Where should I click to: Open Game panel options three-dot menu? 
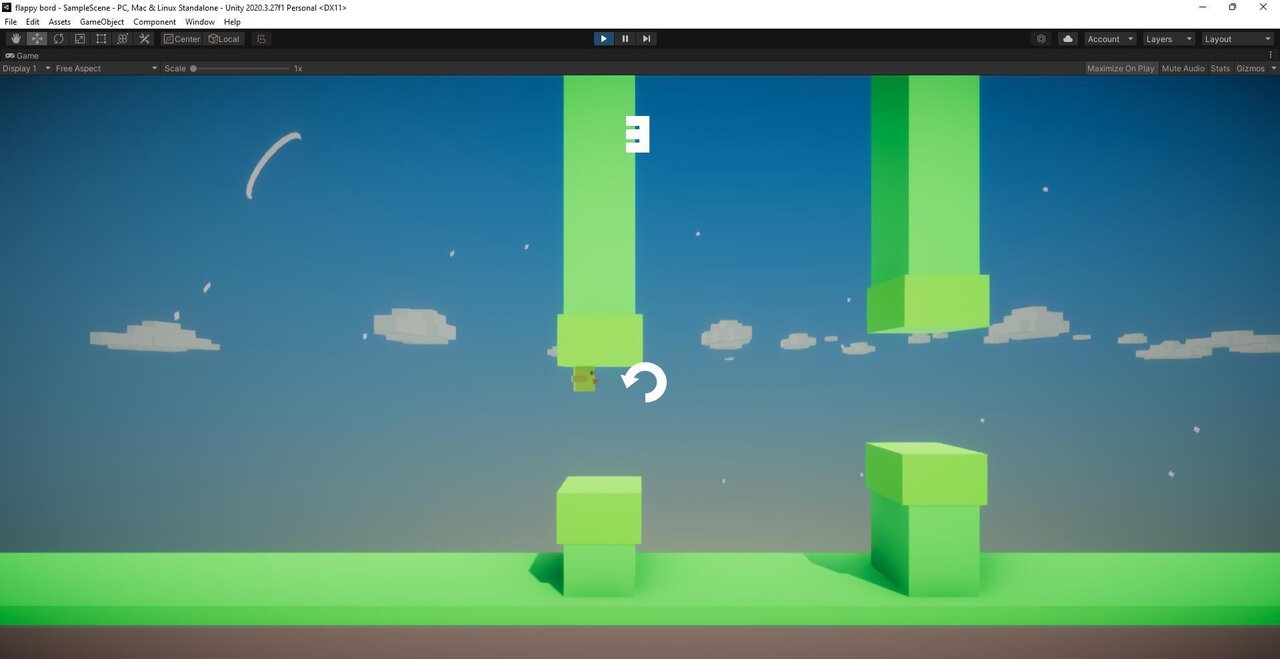point(1271,55)
